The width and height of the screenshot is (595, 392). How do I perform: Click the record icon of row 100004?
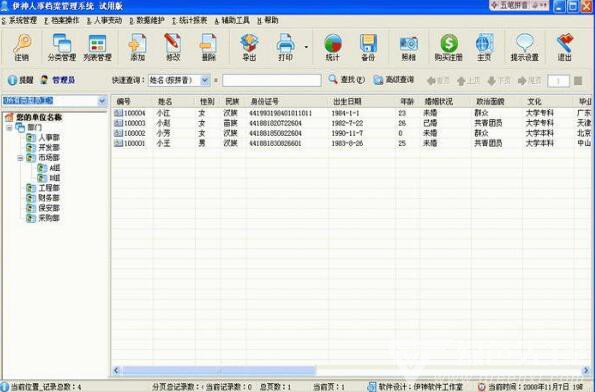[x=118, y=113]
